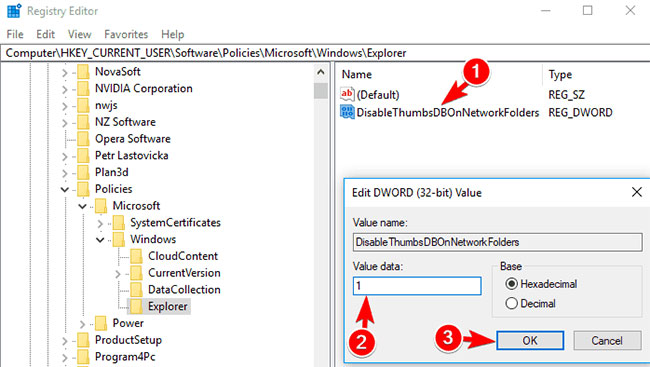The image size is (650, 367).
Task: Click the NVIDIA Corporation folder icon
Action: 83,88
